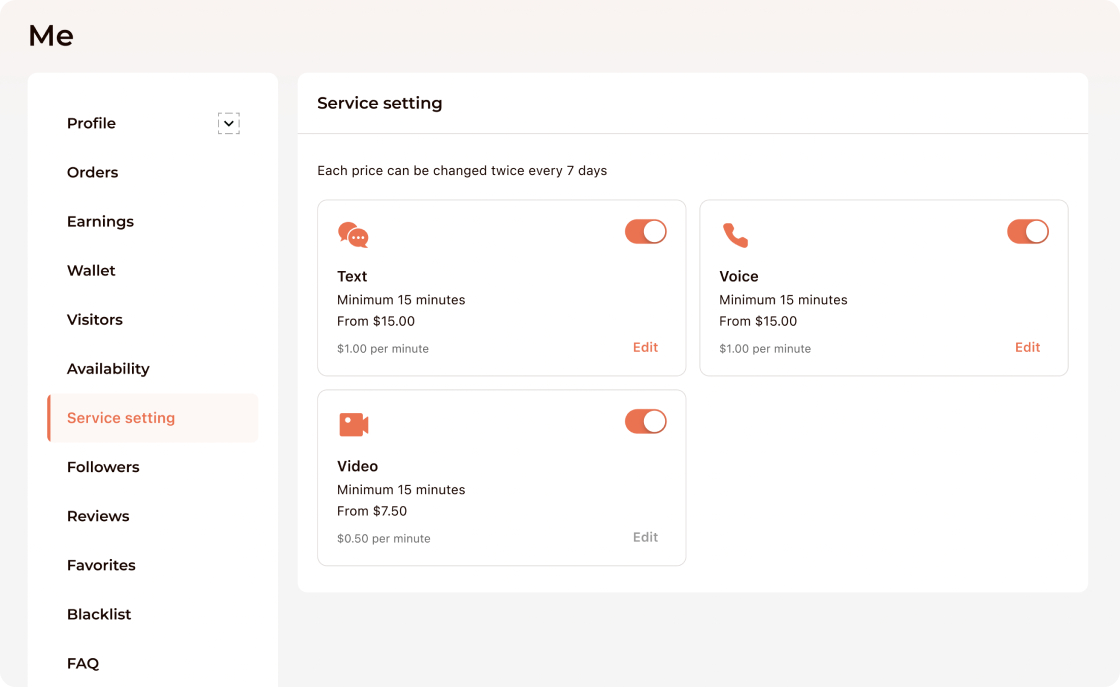Go to Earnings in sidebar
This screenshot has height=687, width=1120.
click(x=100, y=221)
